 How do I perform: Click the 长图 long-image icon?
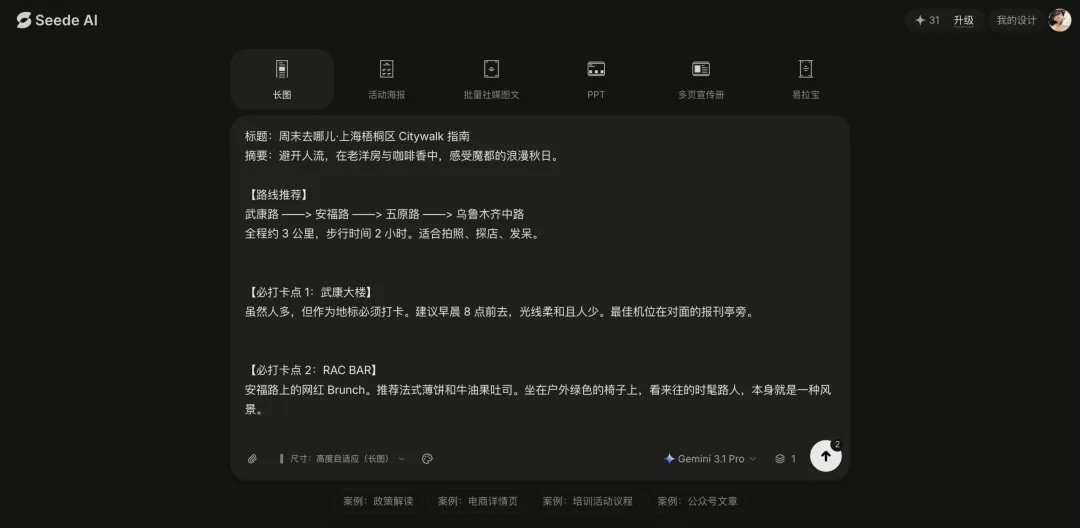282,69
